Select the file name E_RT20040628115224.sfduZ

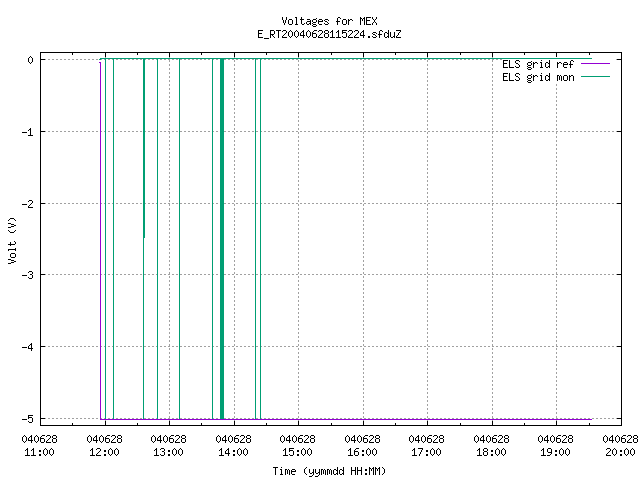tap(329, 34)
